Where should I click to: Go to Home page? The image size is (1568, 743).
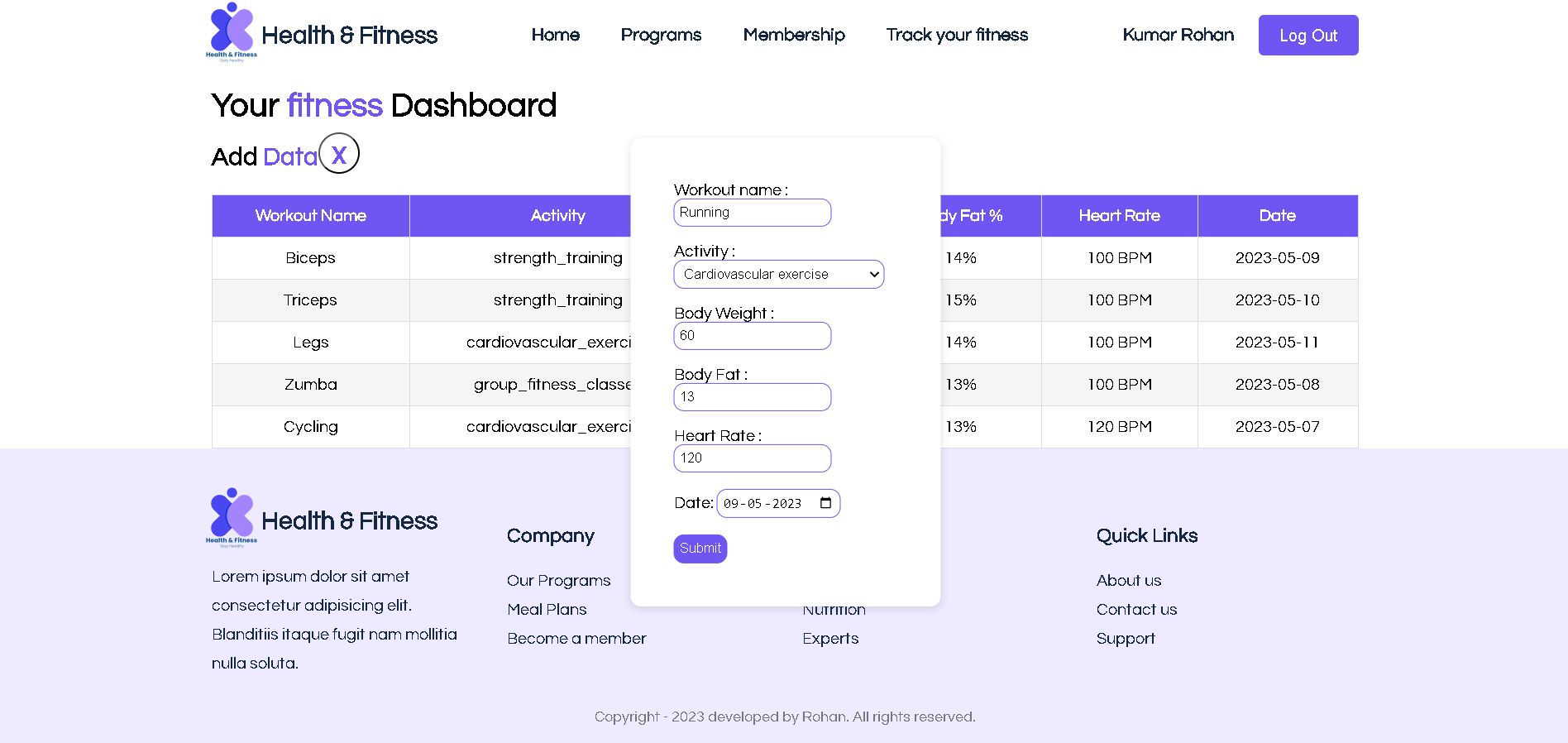tap(556, 35)
